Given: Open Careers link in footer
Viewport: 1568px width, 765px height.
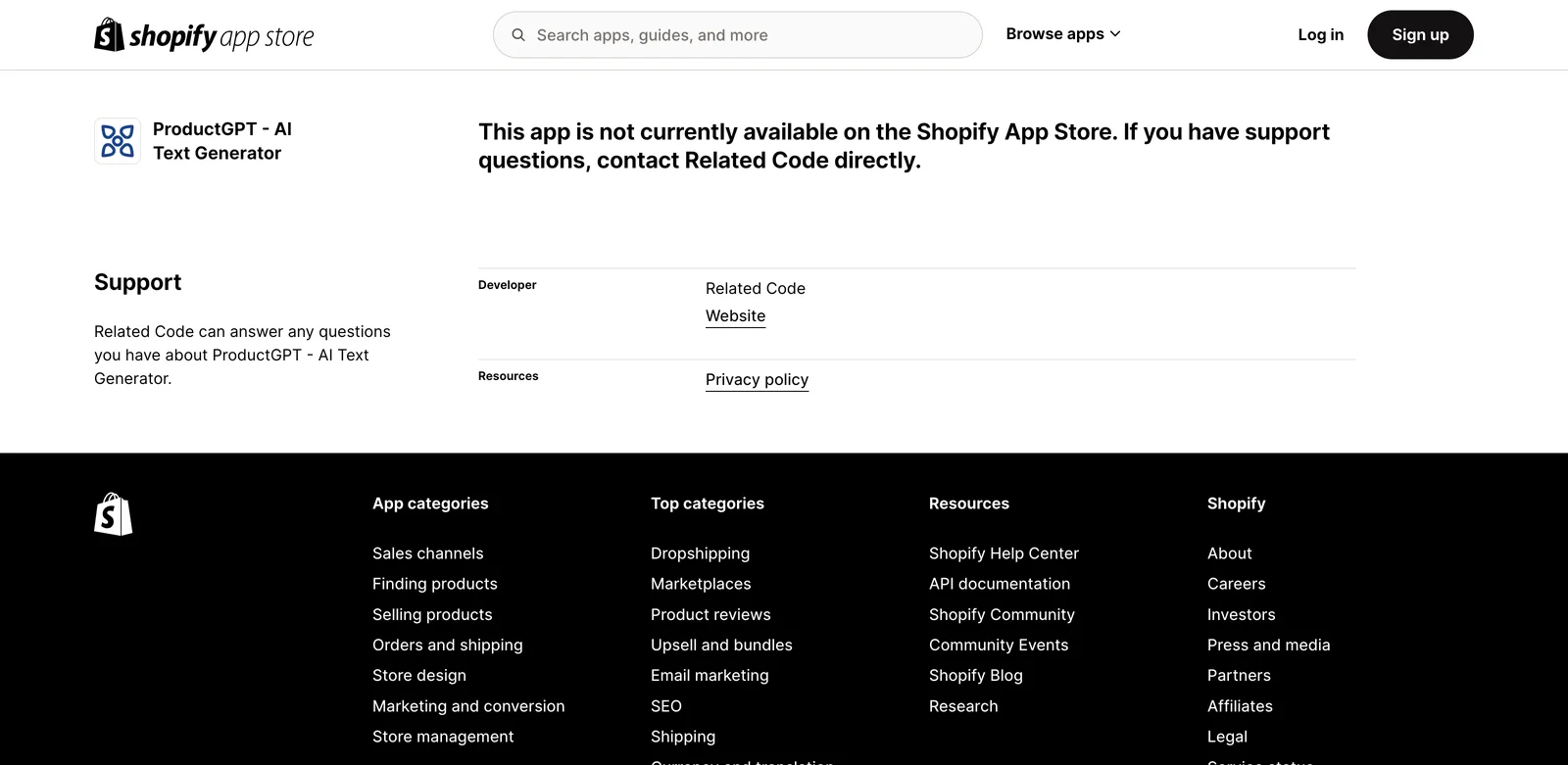Looking at the screenshot, I should click(1237, 584).
